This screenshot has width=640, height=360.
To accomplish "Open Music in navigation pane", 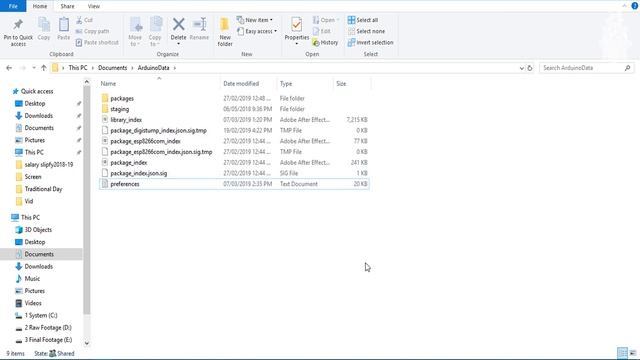I will click(x=32, y=279).
